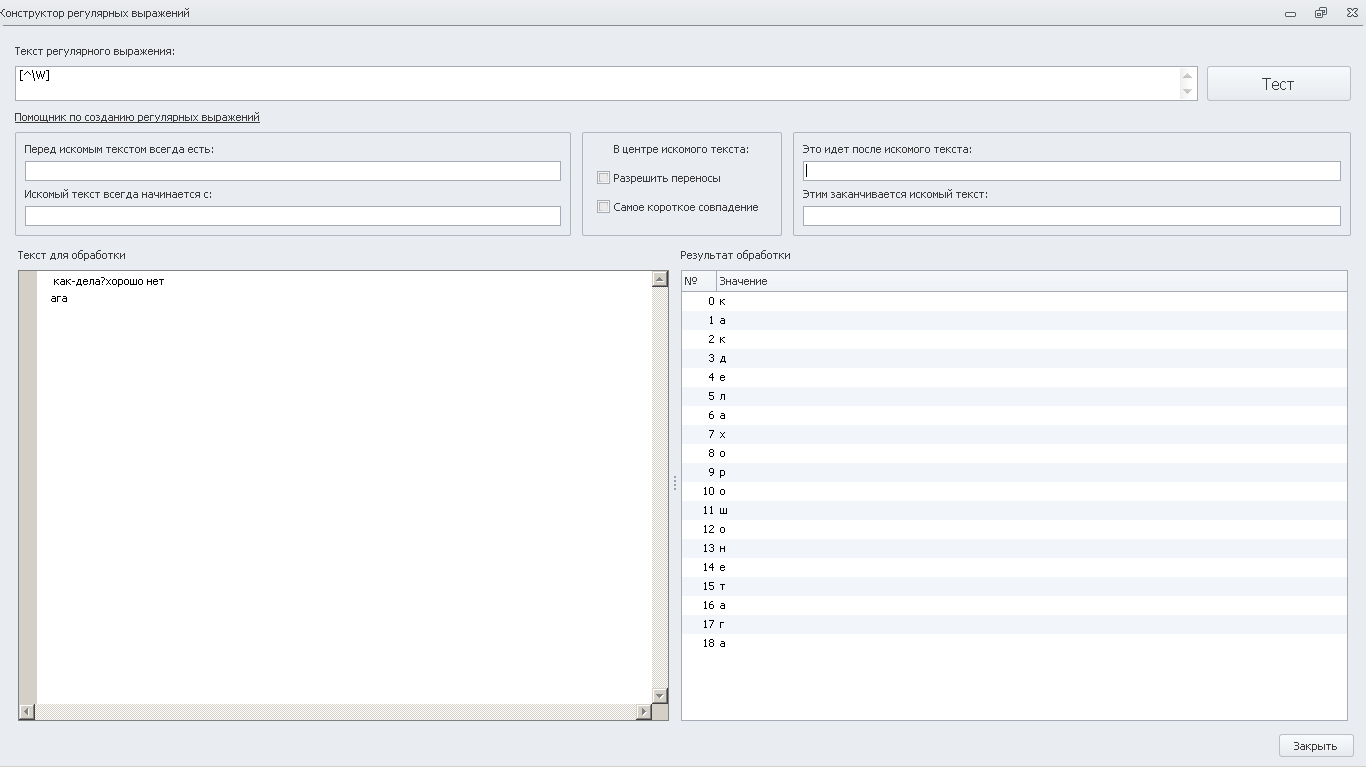Viewport: 1366px width, 768px height.
Task: Select result row 3 with value д
Action: click(x=1014, y=358)
